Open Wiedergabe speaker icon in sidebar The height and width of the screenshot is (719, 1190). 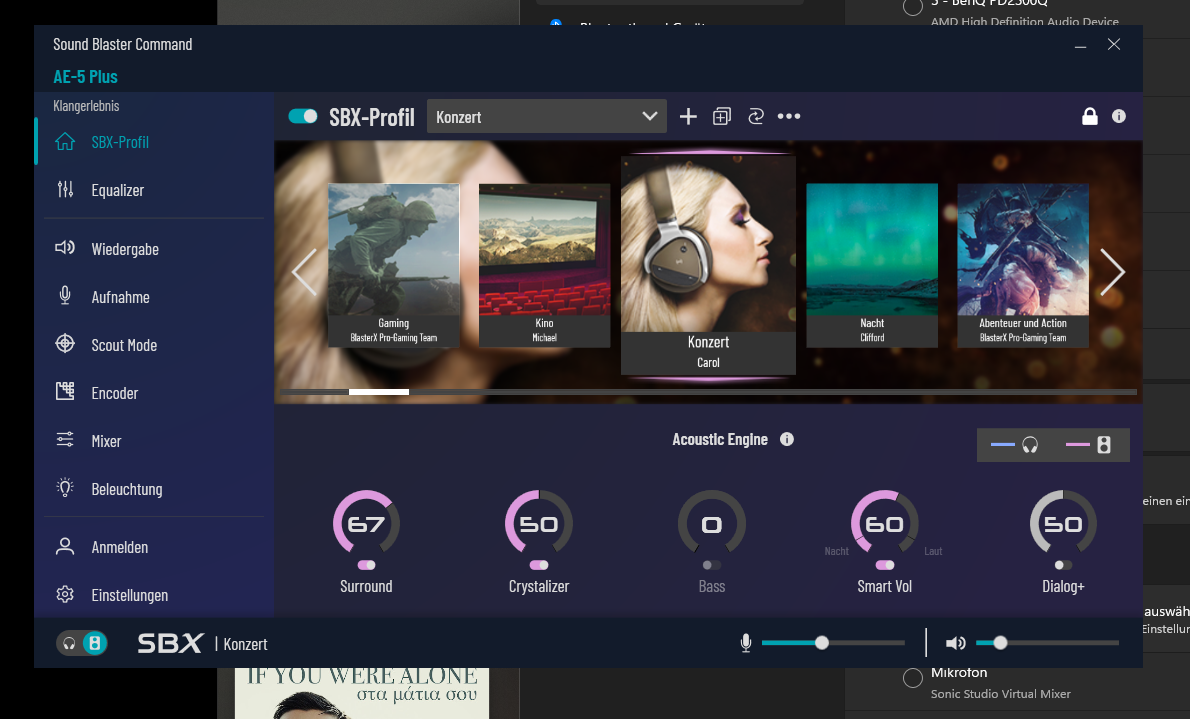[x=65, y=248]
